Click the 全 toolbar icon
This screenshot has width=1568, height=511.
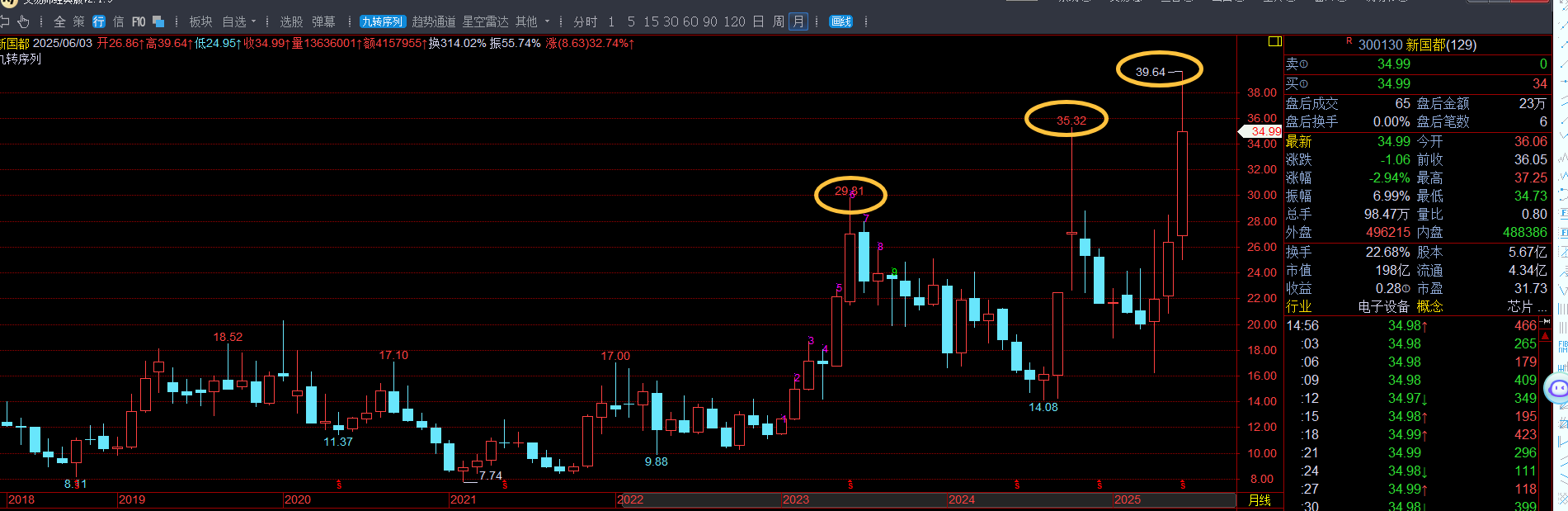(59, 21)
